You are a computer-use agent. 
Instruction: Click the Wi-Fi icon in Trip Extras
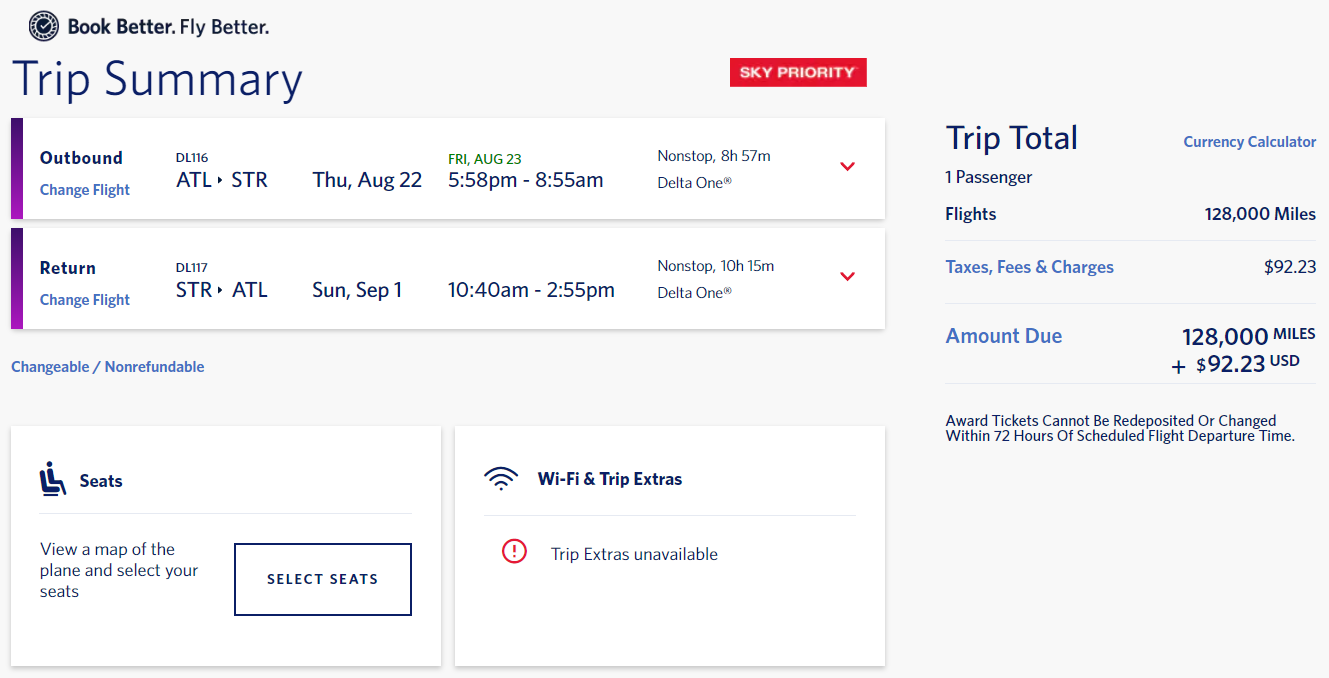coord(500,478)
